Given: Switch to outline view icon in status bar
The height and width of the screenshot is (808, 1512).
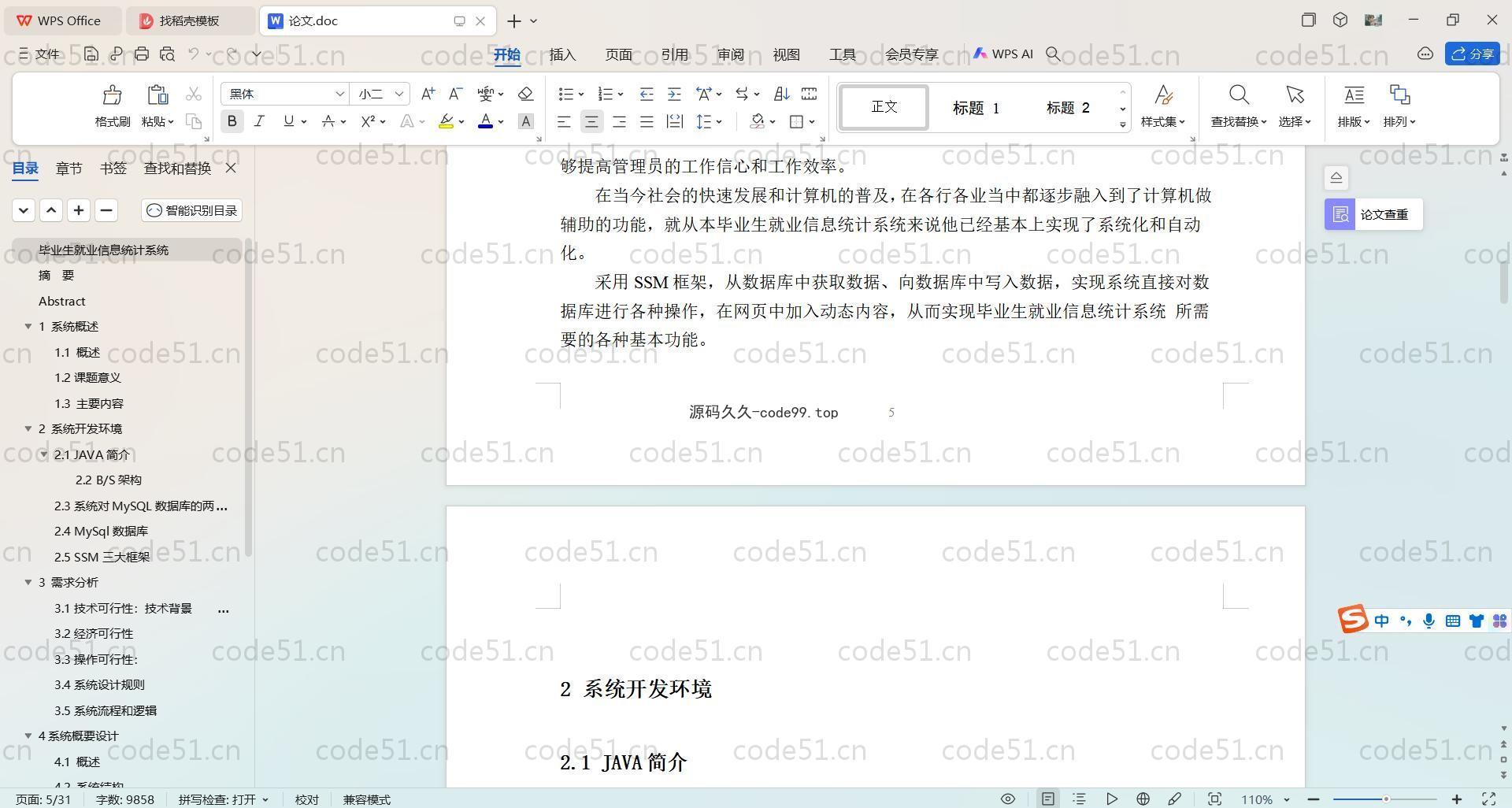Looking at the screenshot, I should point(1079,799).
